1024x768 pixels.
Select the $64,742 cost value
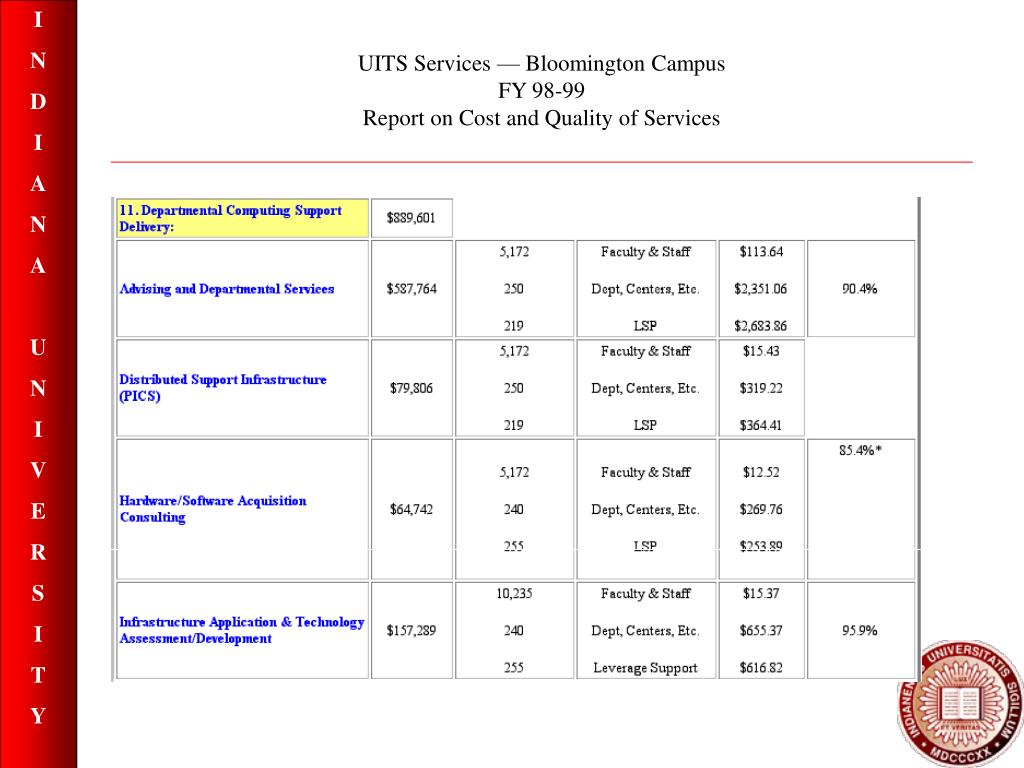click(x=411, y=509)
